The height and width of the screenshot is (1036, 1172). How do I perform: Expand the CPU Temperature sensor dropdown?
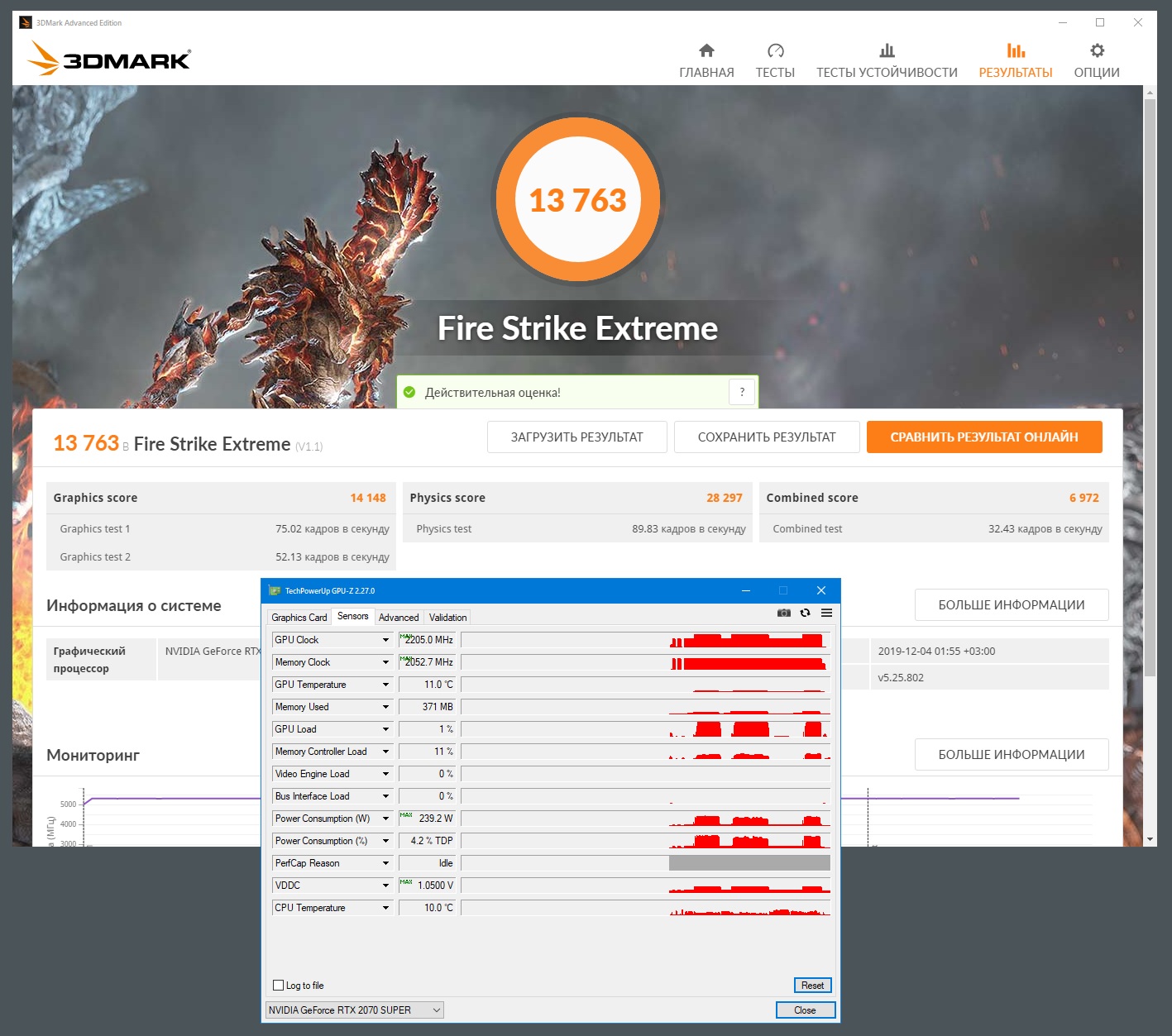point(385,908)
